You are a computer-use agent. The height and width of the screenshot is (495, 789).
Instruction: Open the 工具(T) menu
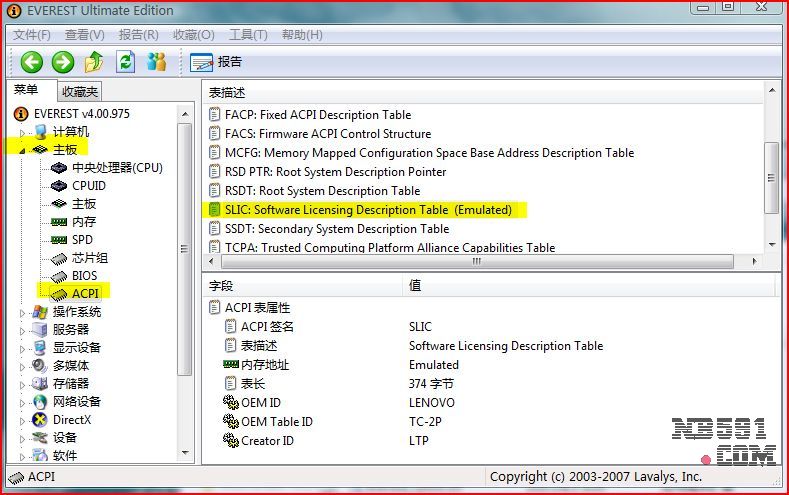click(248, 35)
